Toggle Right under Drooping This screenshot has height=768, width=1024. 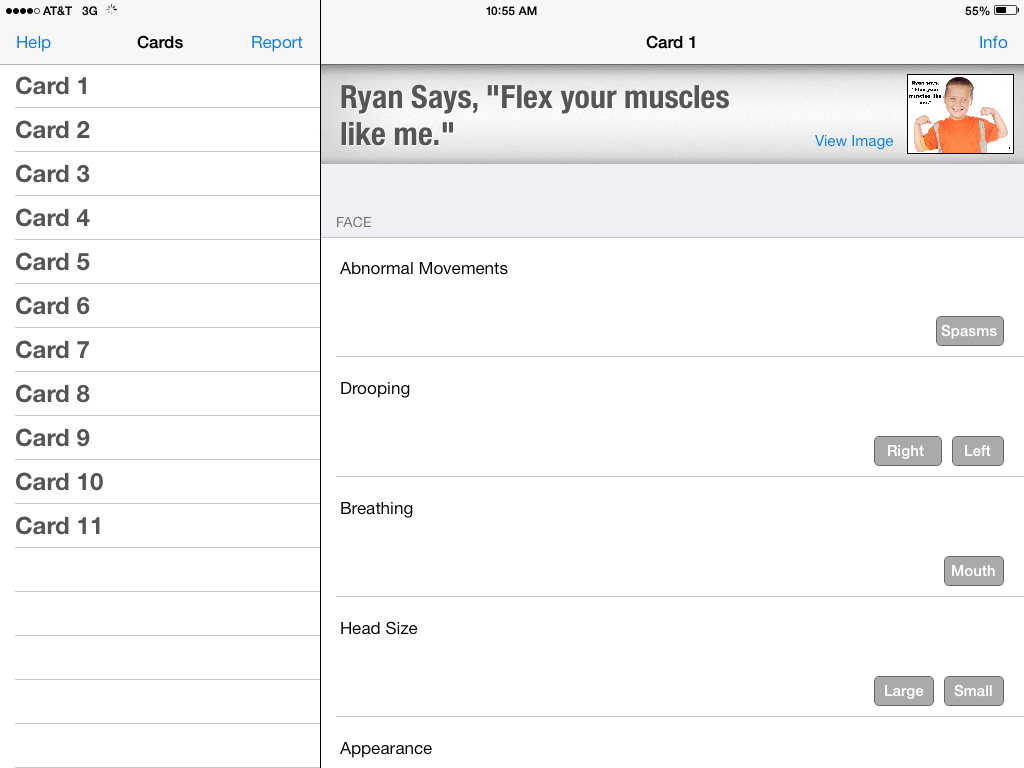click(907, 451)
